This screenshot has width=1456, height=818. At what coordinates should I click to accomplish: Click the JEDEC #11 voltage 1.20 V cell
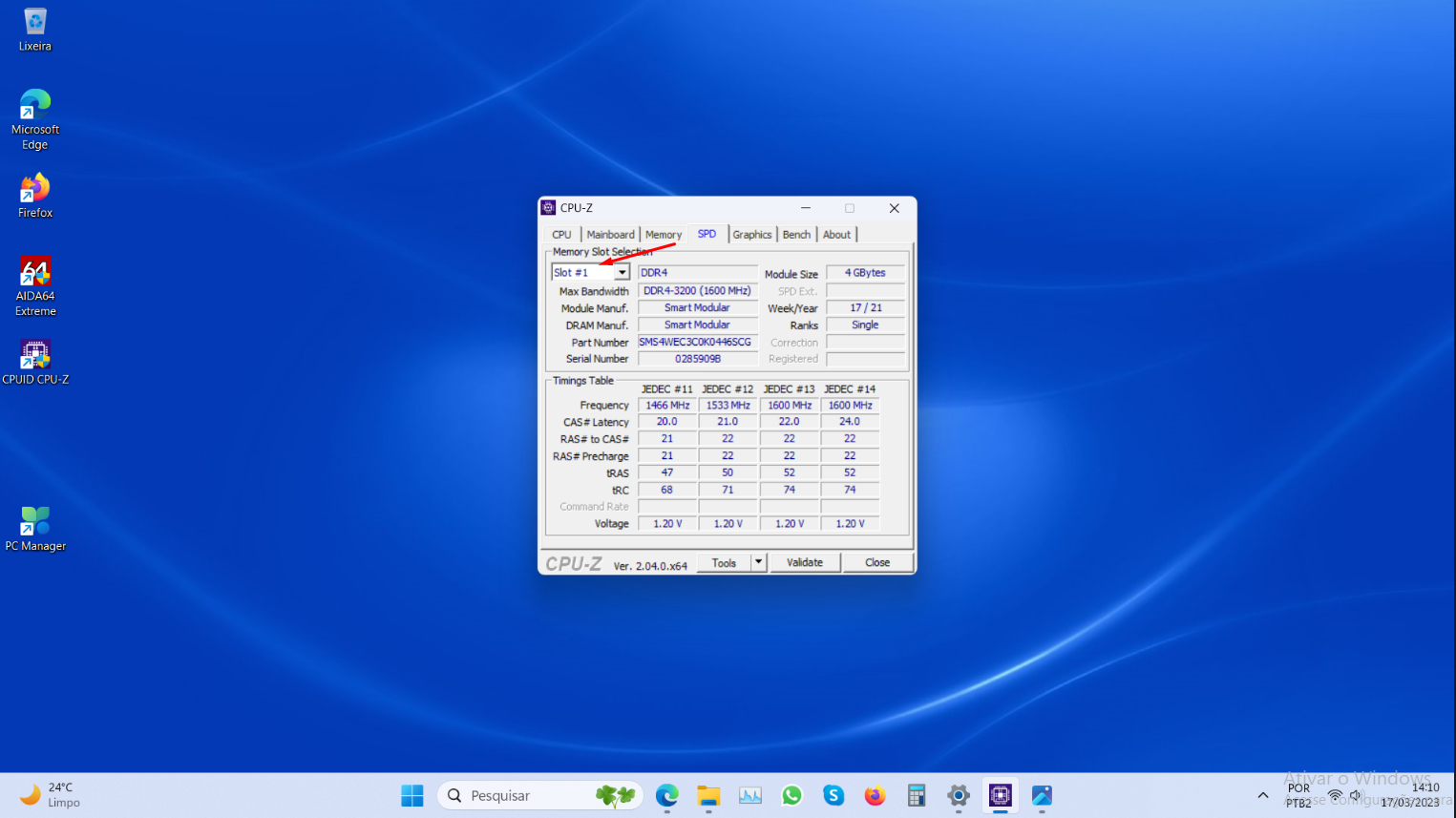pos(667,523)
